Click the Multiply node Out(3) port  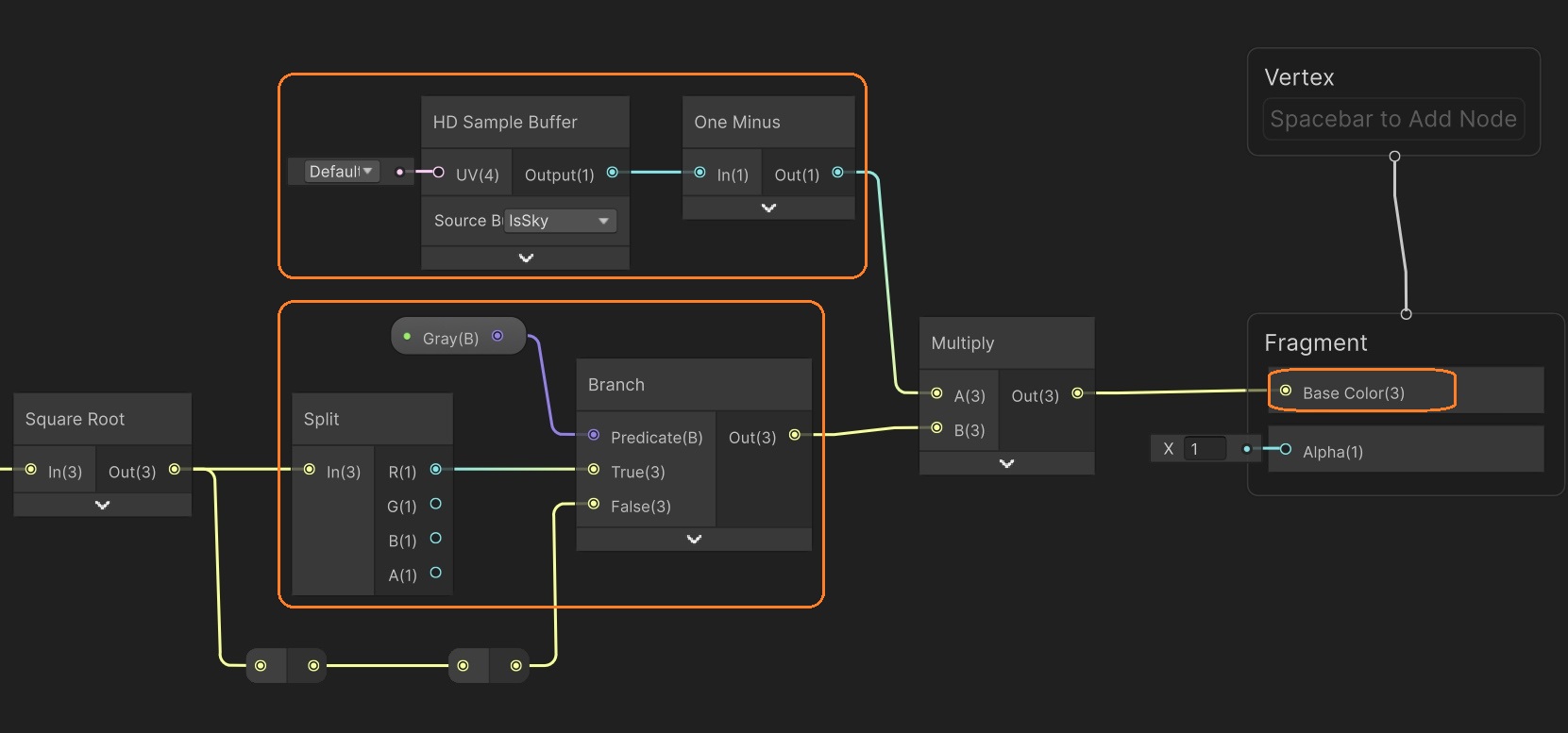point(1077,393)
